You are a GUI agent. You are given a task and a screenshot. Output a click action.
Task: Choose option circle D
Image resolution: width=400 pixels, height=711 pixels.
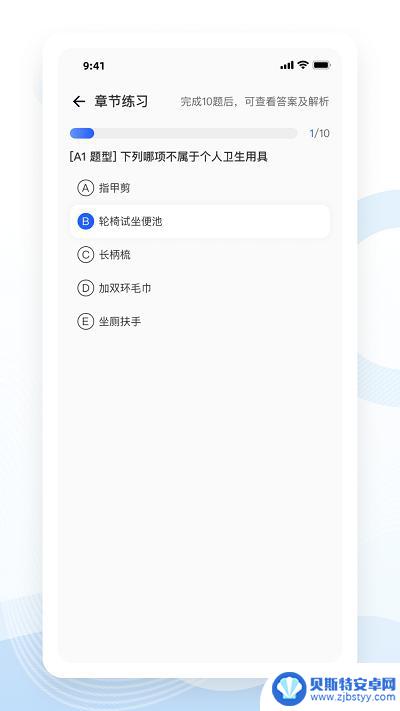[85, 288]
